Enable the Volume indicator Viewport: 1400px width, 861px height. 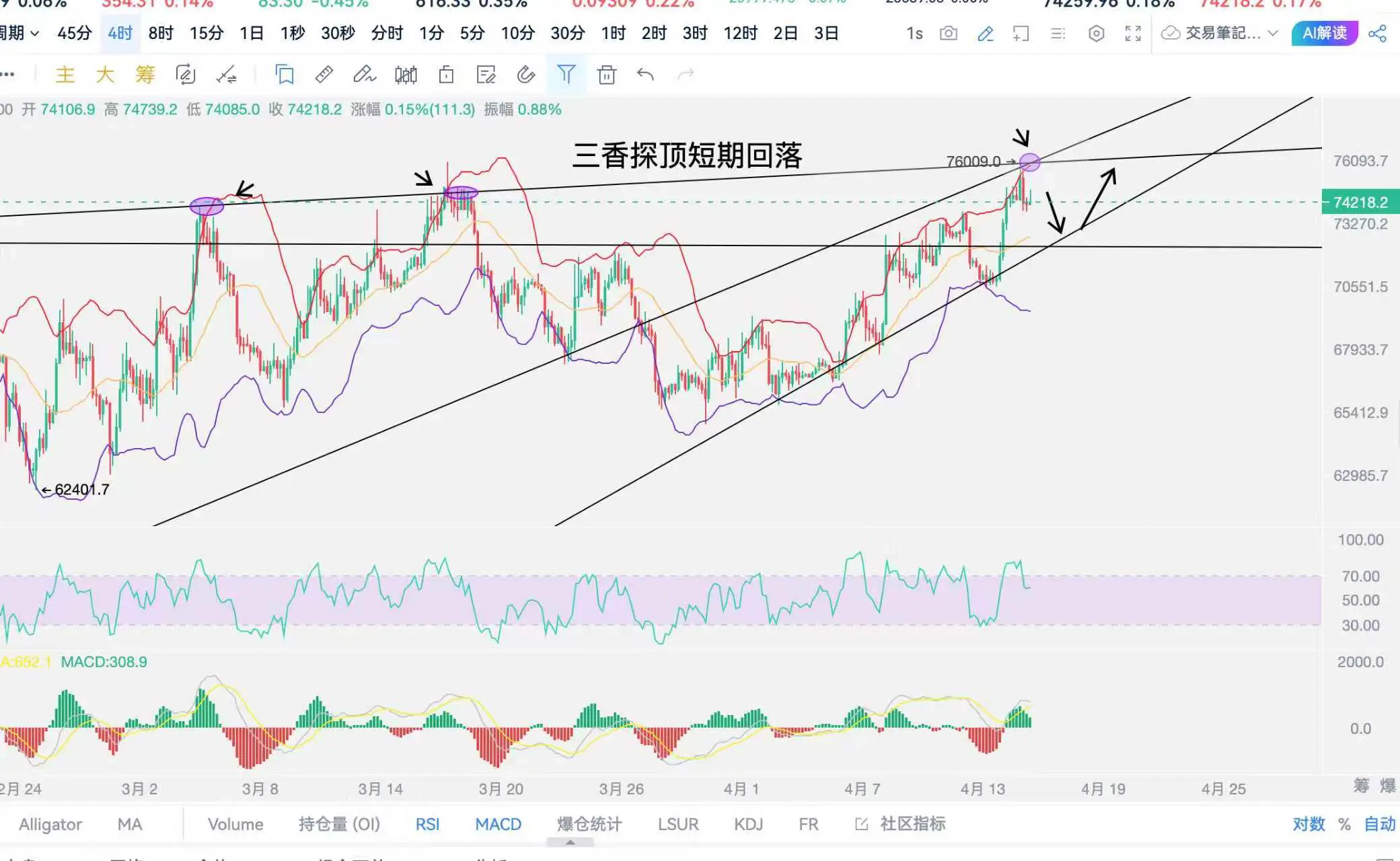point(235,824)
